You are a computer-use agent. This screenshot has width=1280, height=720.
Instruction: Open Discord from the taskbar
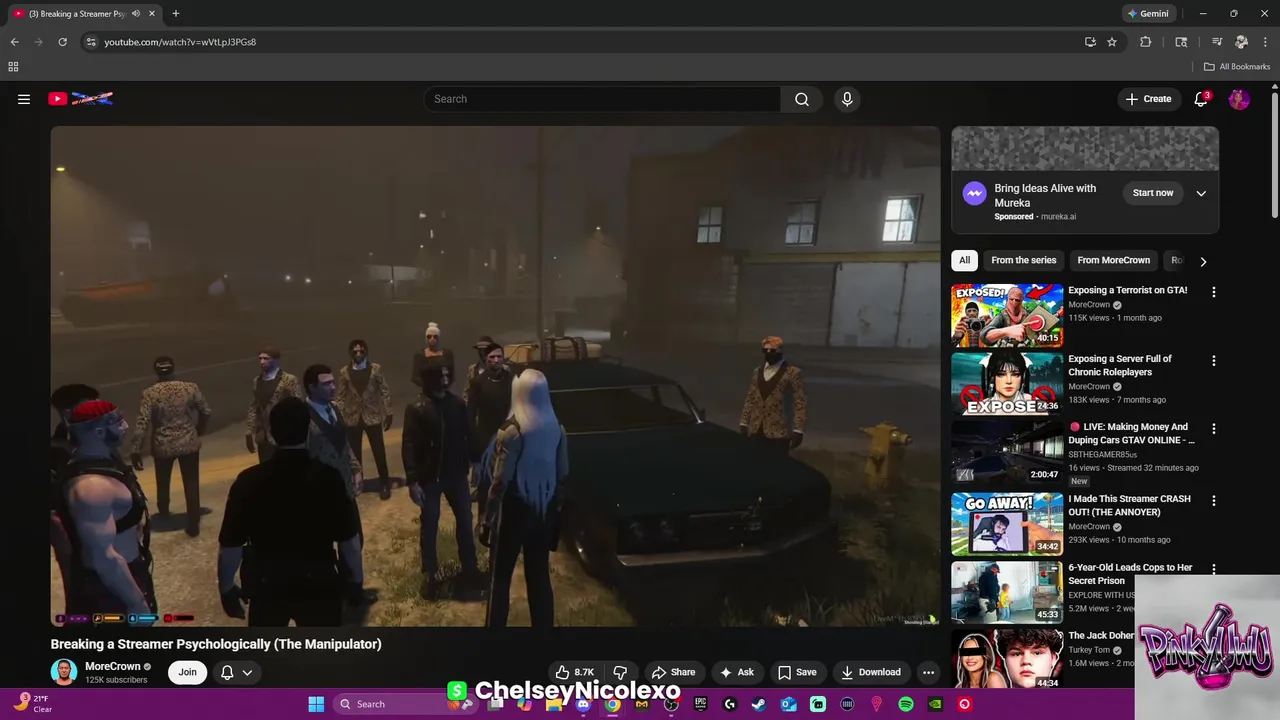point(583,704)
